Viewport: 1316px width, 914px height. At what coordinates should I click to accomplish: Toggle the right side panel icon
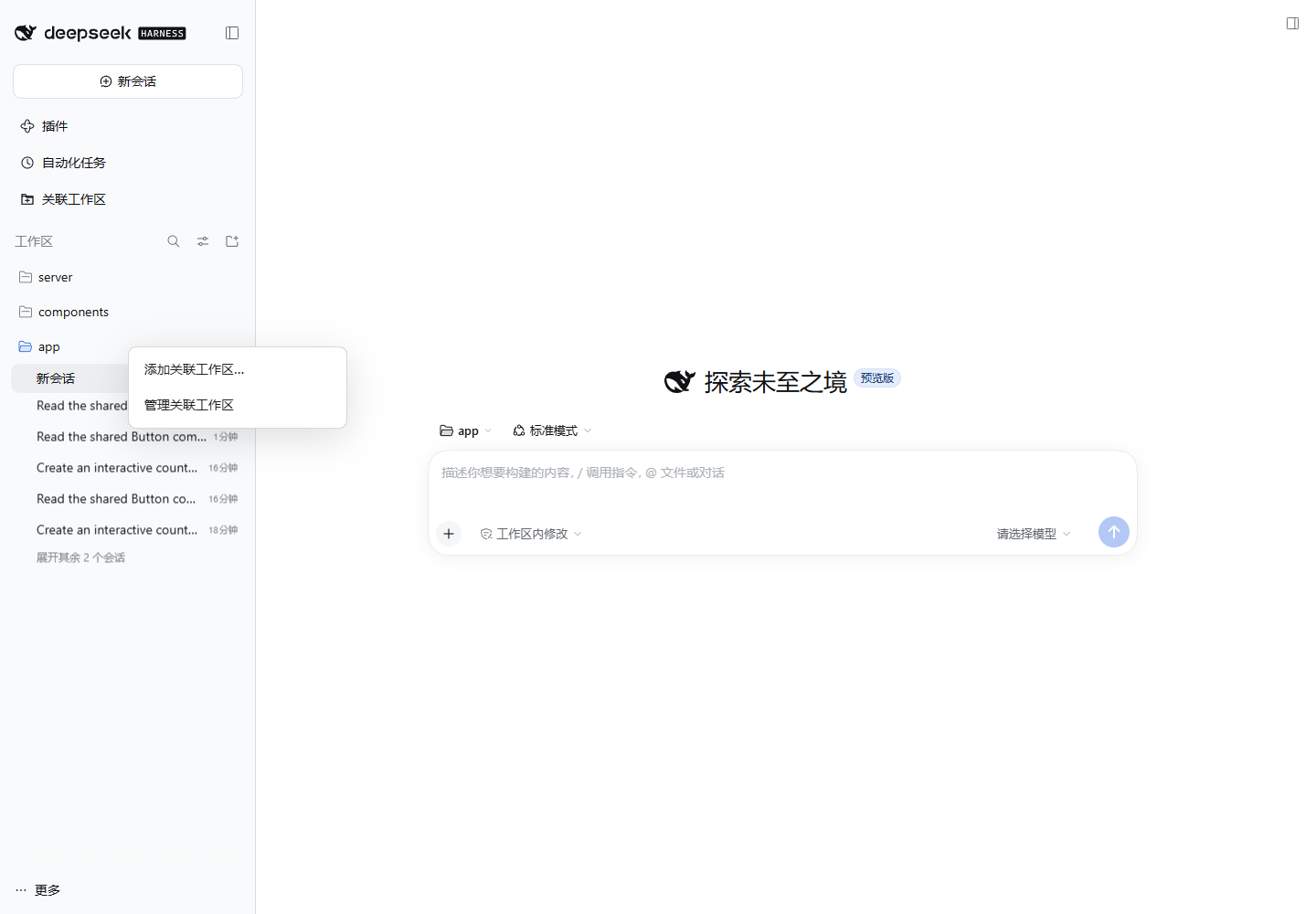tap(1292, 24)
